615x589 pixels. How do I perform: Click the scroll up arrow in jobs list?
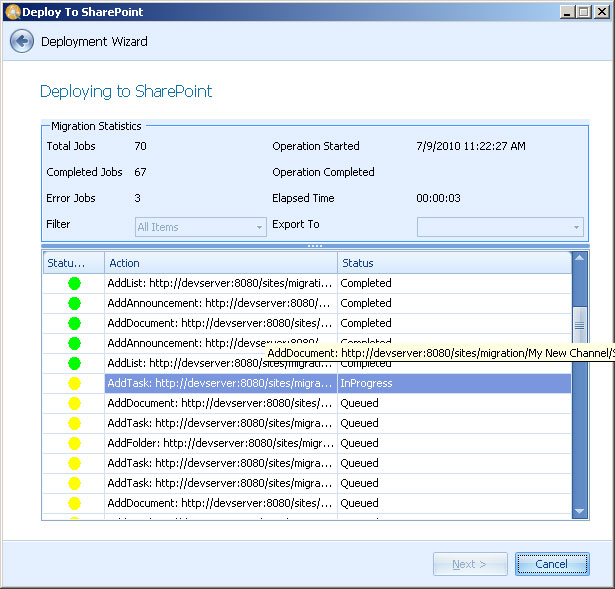pos(580,259)
